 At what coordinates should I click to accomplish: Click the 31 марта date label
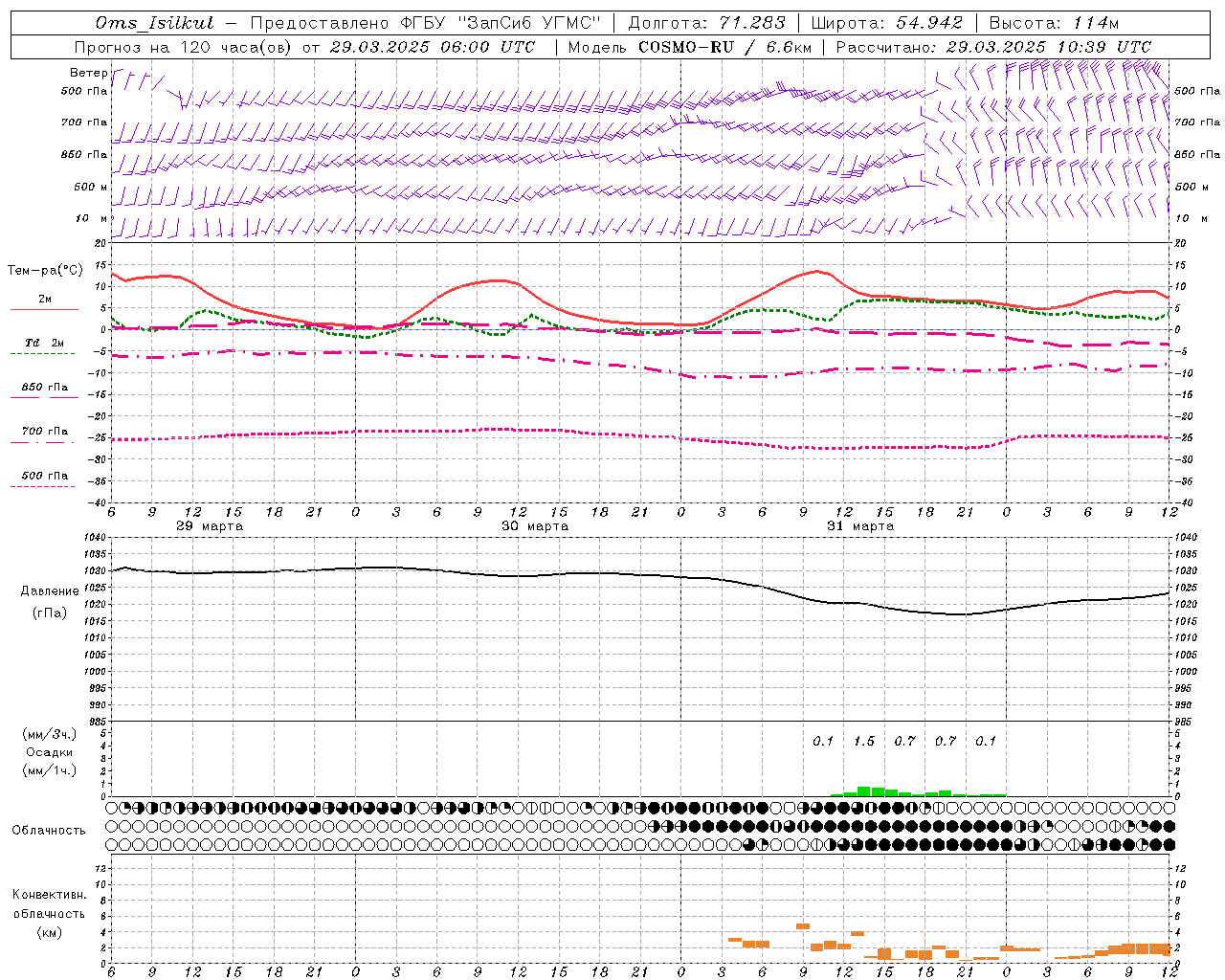(860, 526)
